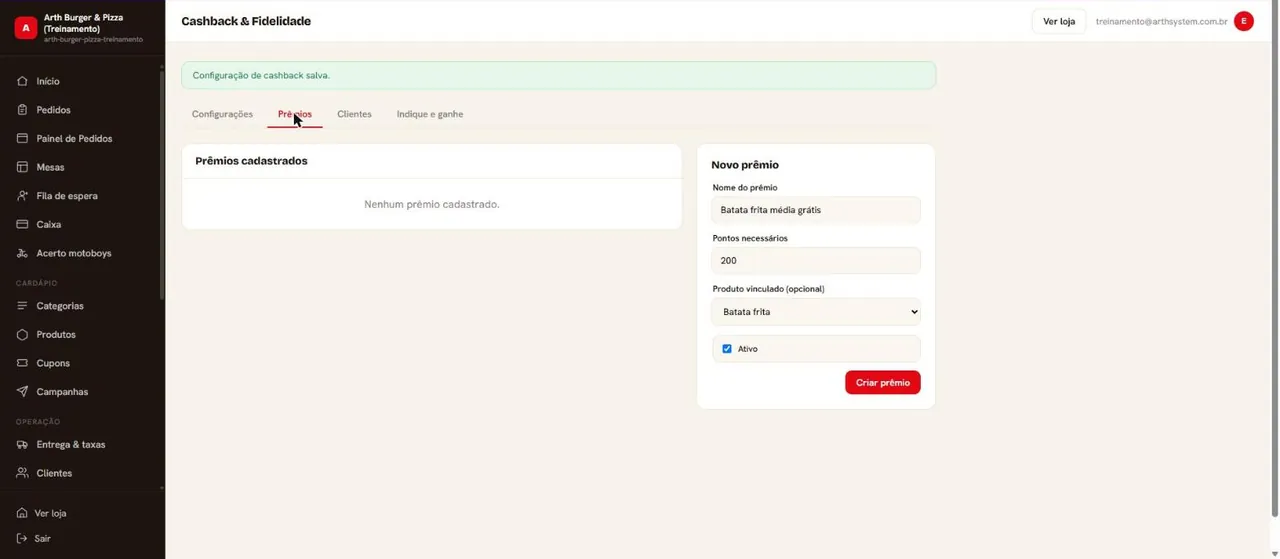Click the red user avatar E
The width and height of the screenshot is (1280, 559).
click(1244, 21)
